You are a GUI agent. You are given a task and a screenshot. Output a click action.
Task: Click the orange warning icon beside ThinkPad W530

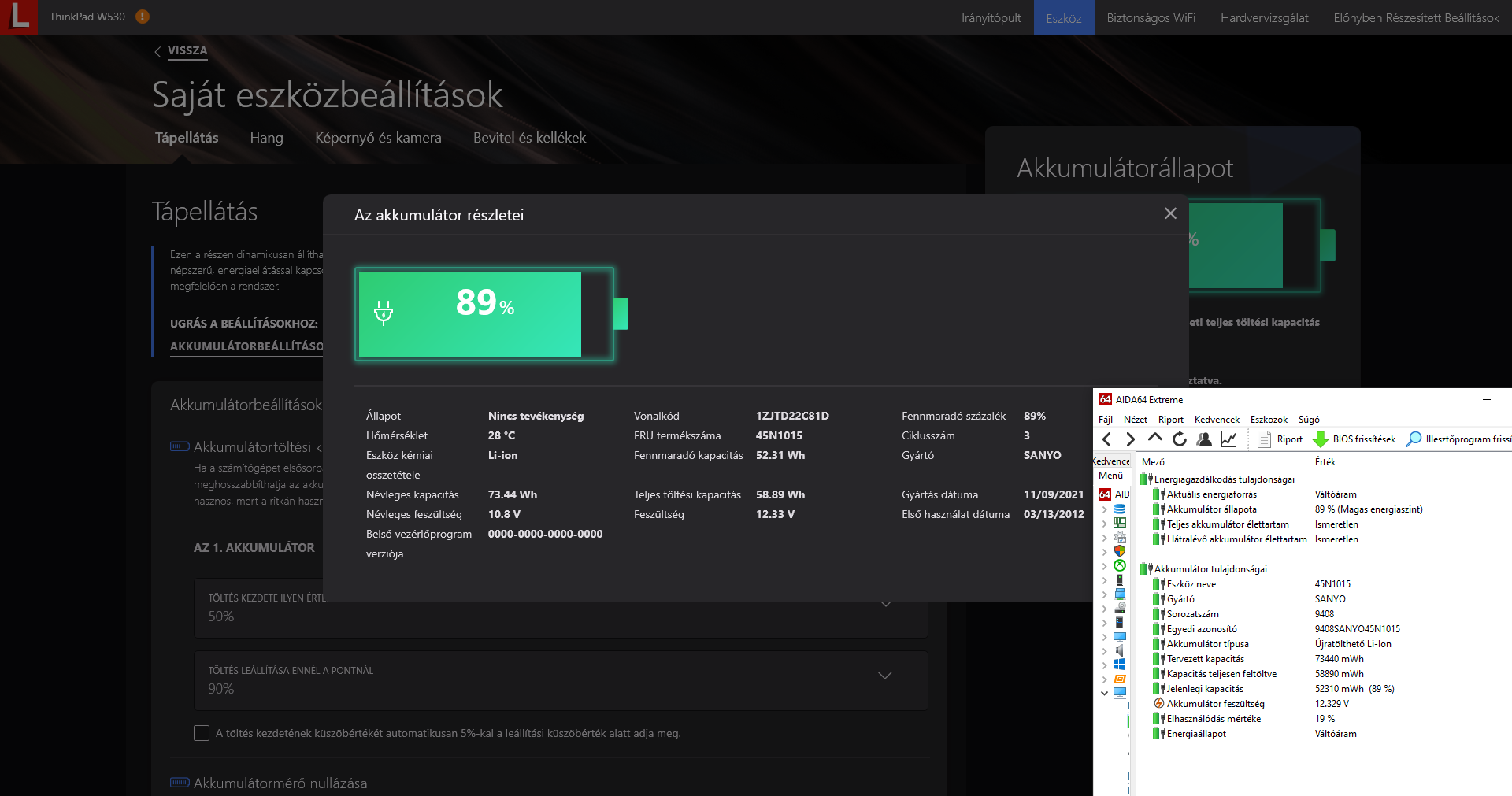(x=143, y=17)
